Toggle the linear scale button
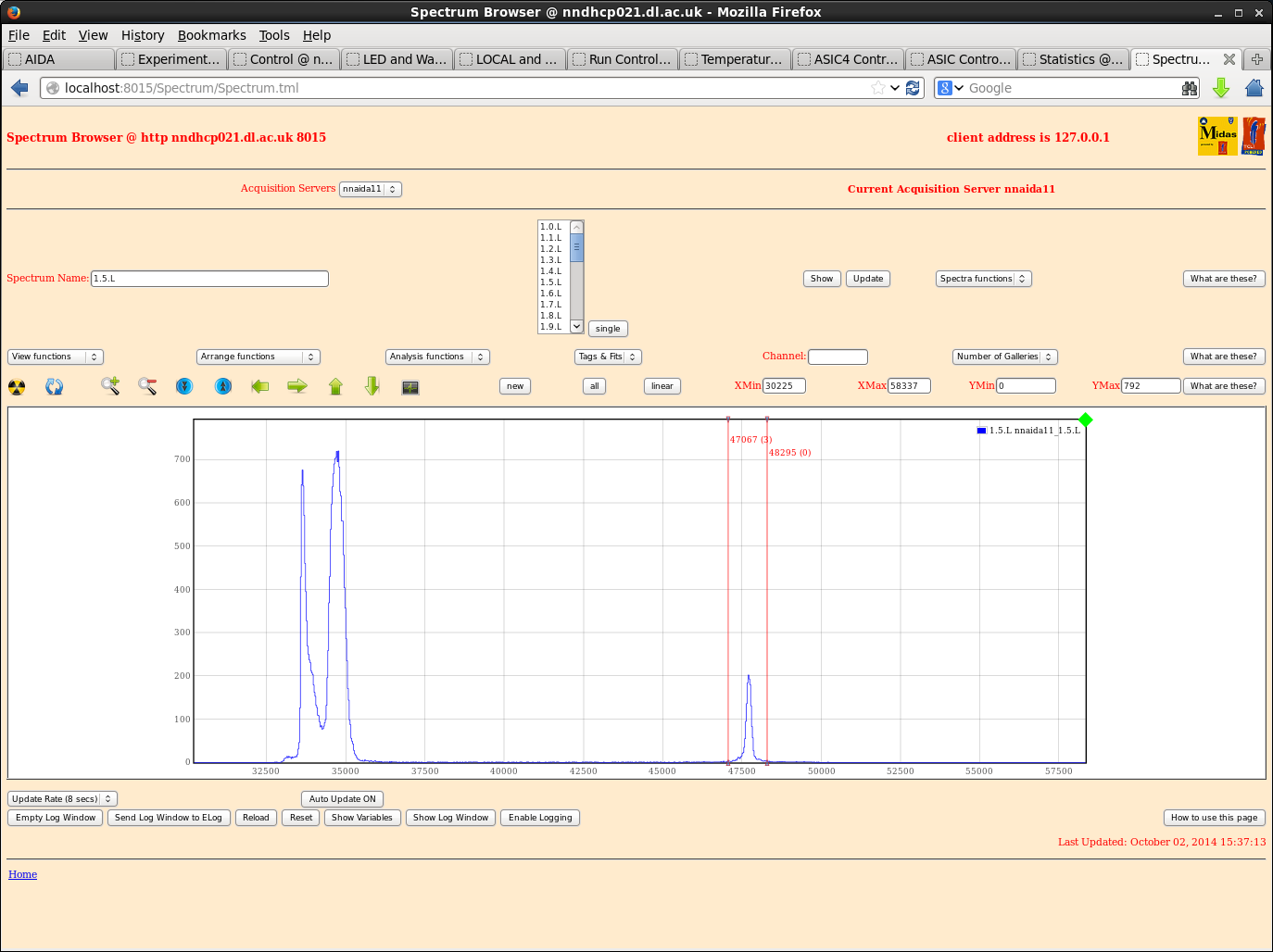Screen dimensions: 1273x952 point(662,386)
